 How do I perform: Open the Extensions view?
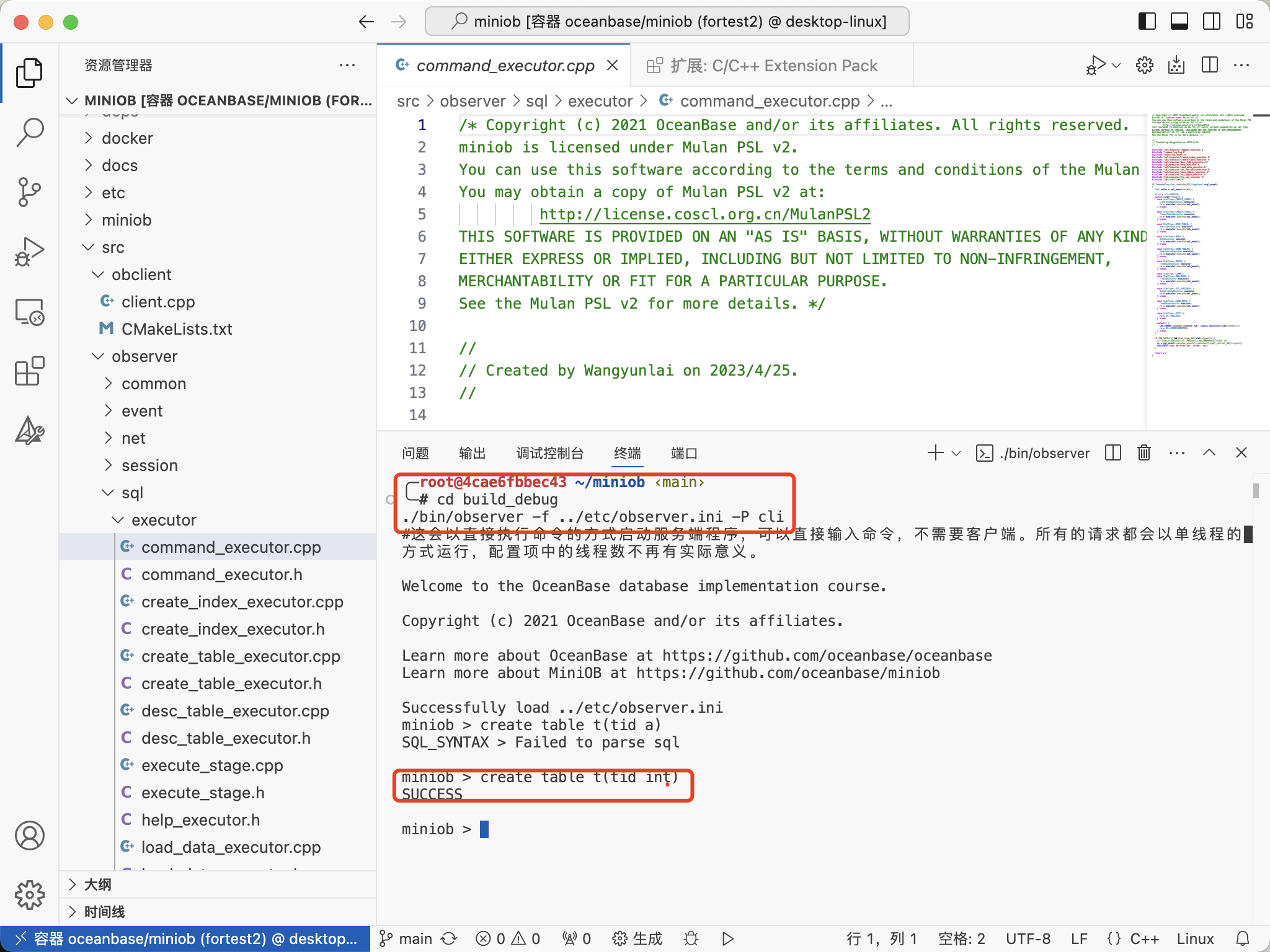(29, 372)
